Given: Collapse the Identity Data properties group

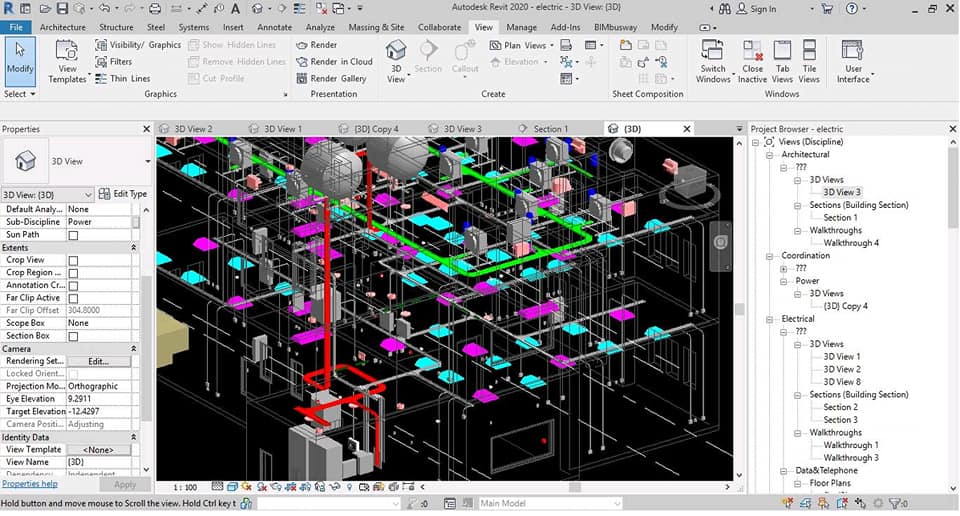Looking at the screenshot, I should (133, 437).
